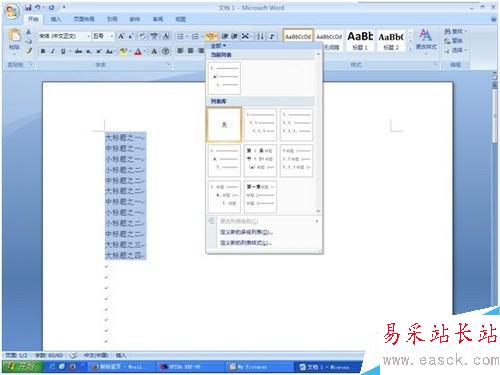This screenshot has height=375, width=500.
Task: Toggle character shading on the text
Action: (154, 51)
